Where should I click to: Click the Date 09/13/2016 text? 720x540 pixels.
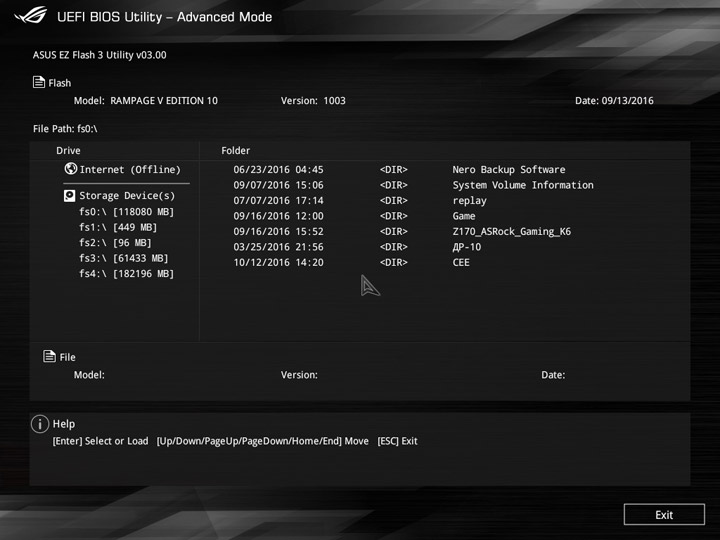pyautogui.click(x=614, y=101)
